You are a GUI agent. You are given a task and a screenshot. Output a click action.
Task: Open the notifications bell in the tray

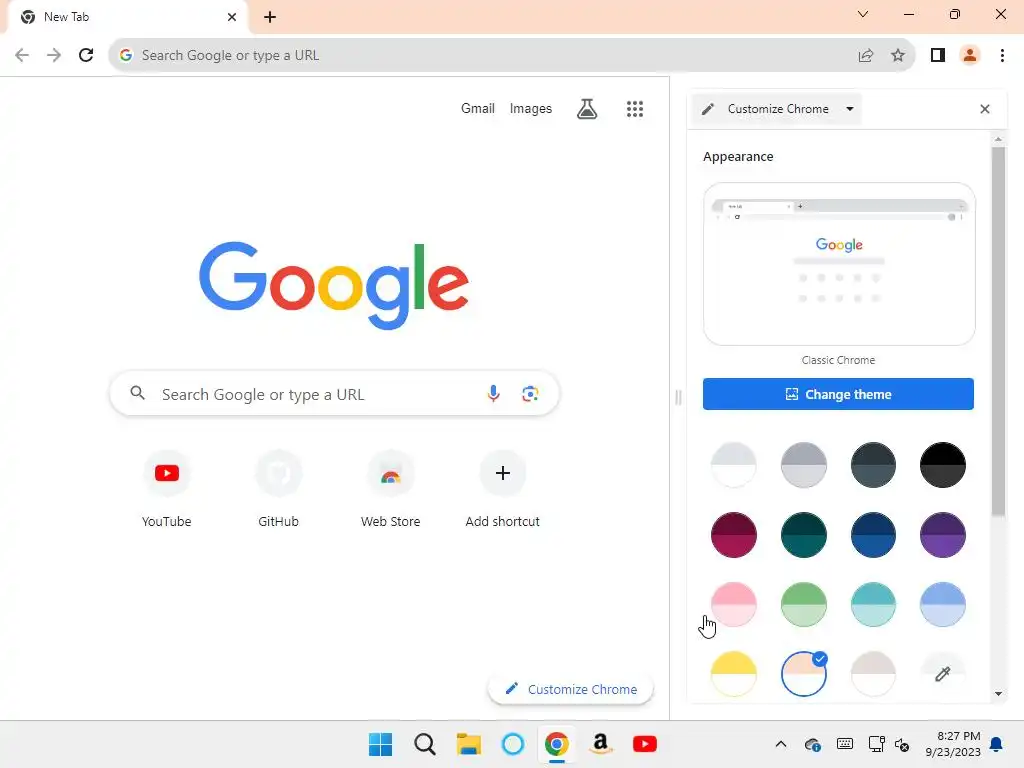pos(996,744)
